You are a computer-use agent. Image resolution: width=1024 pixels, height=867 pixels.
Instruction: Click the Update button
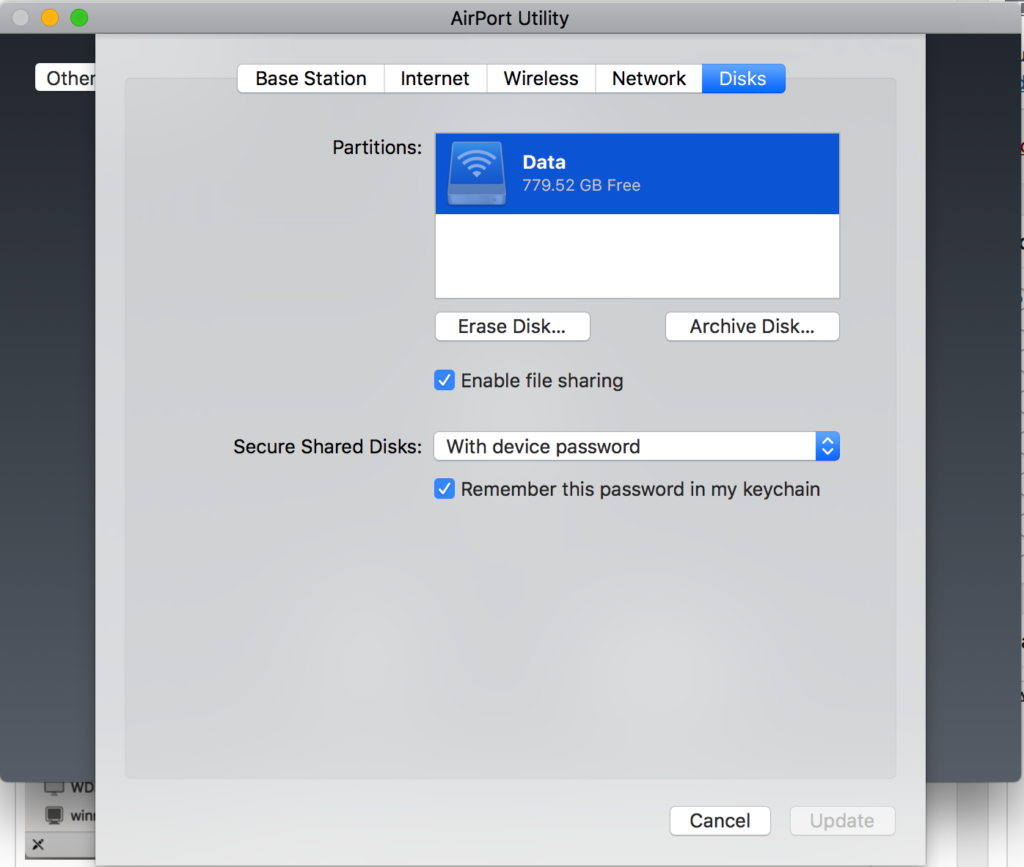click(x=842, y=821)
